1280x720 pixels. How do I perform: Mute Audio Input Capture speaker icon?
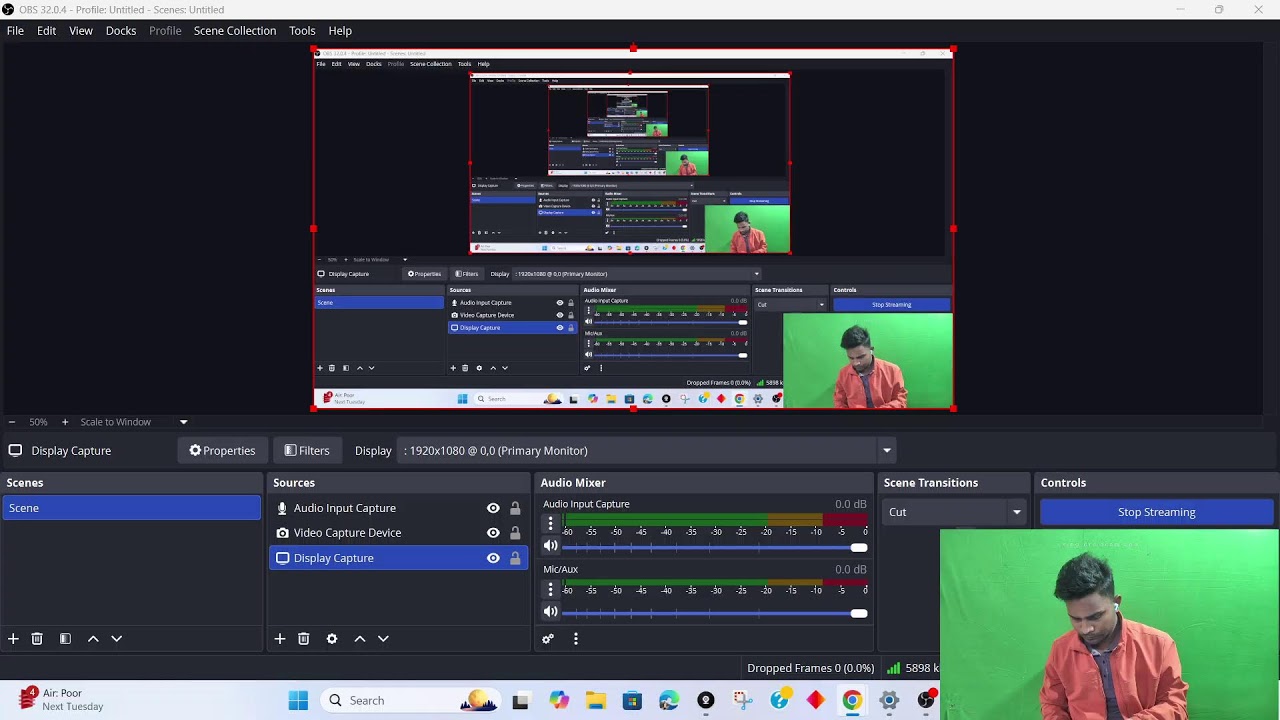(x=550, y=546)
